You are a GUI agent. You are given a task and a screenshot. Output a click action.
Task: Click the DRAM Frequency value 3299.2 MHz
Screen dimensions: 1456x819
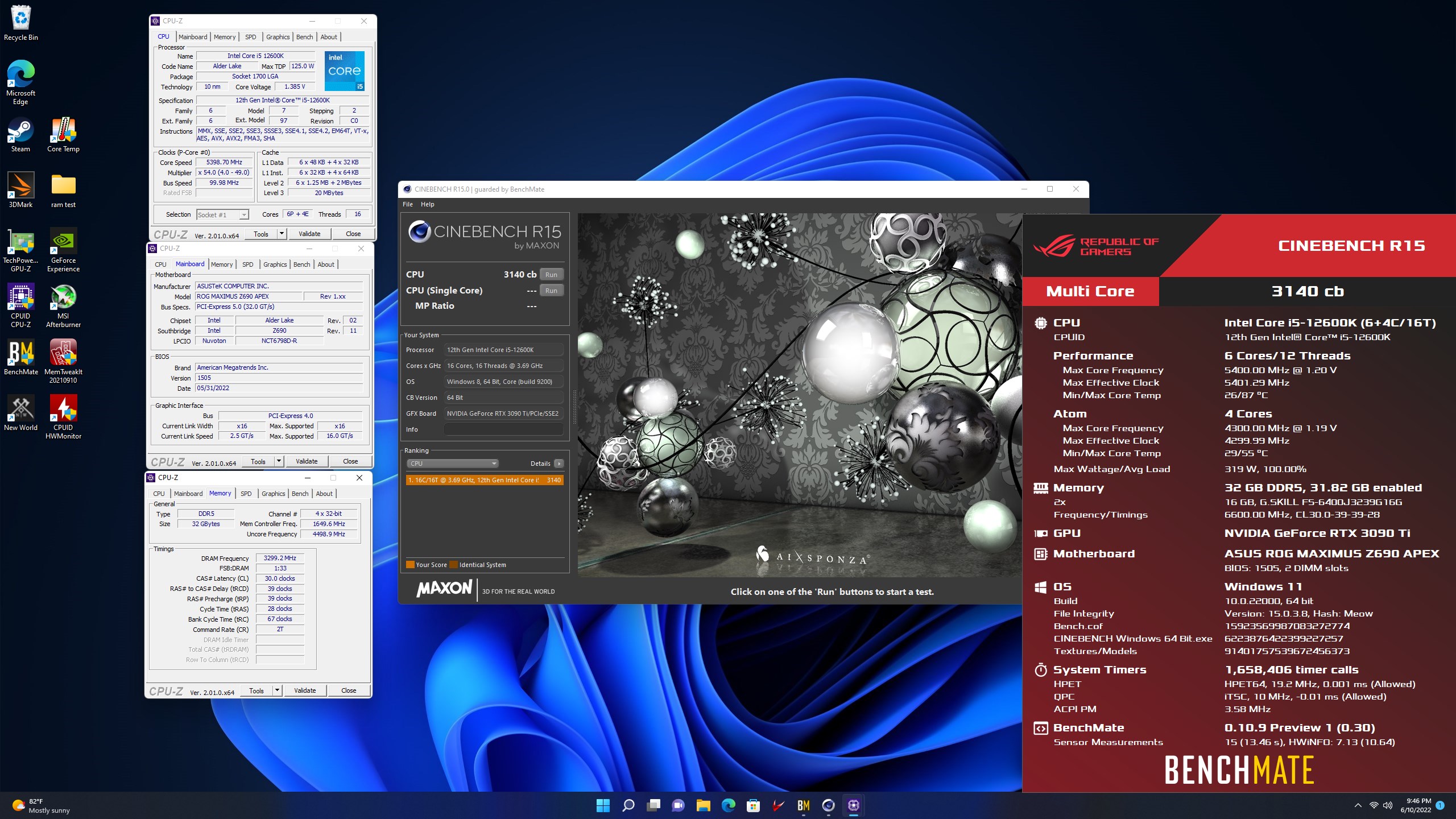[280, 559]
